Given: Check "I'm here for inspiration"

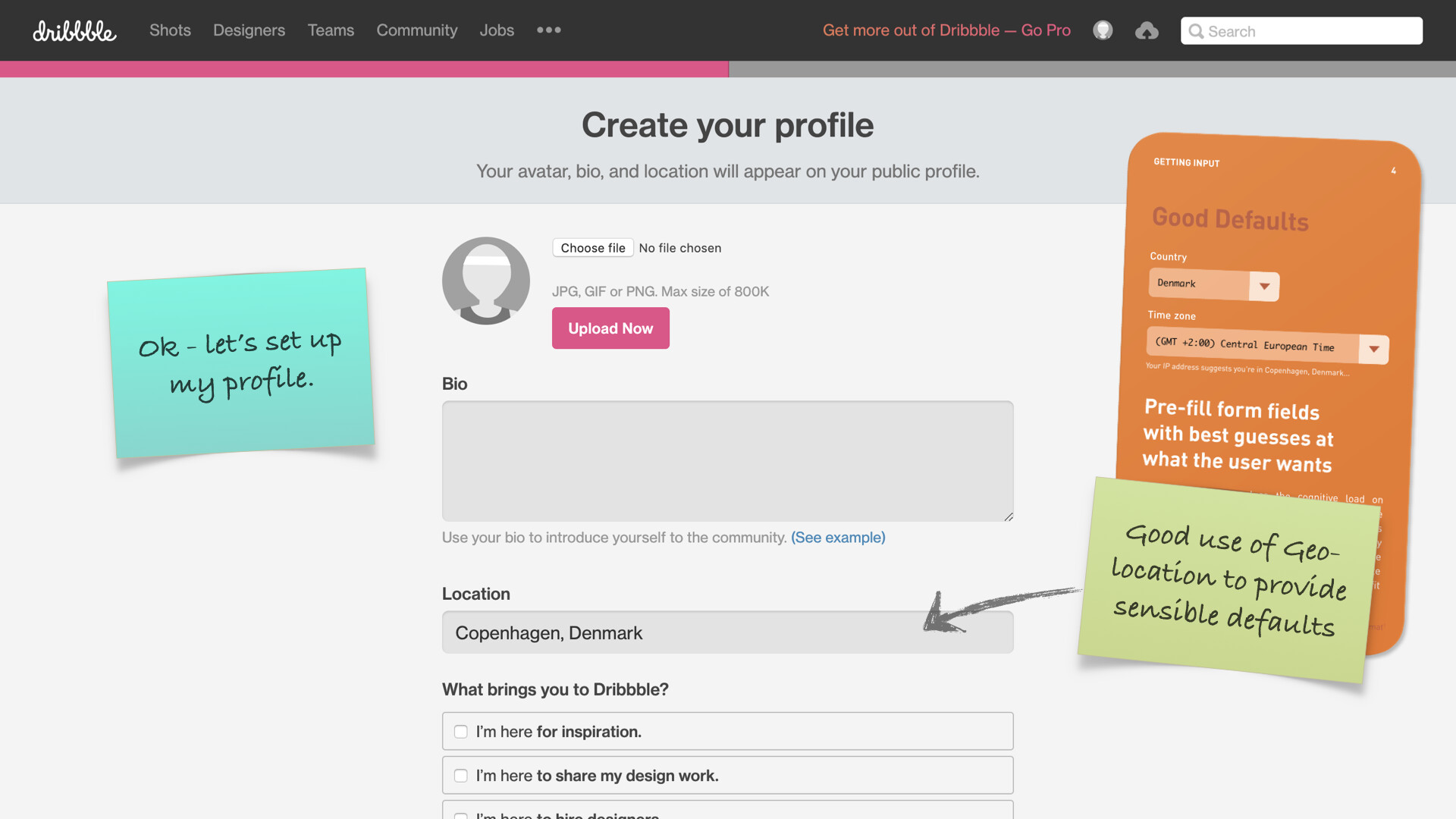Looking at the screenshot, I should coord(460,732).
